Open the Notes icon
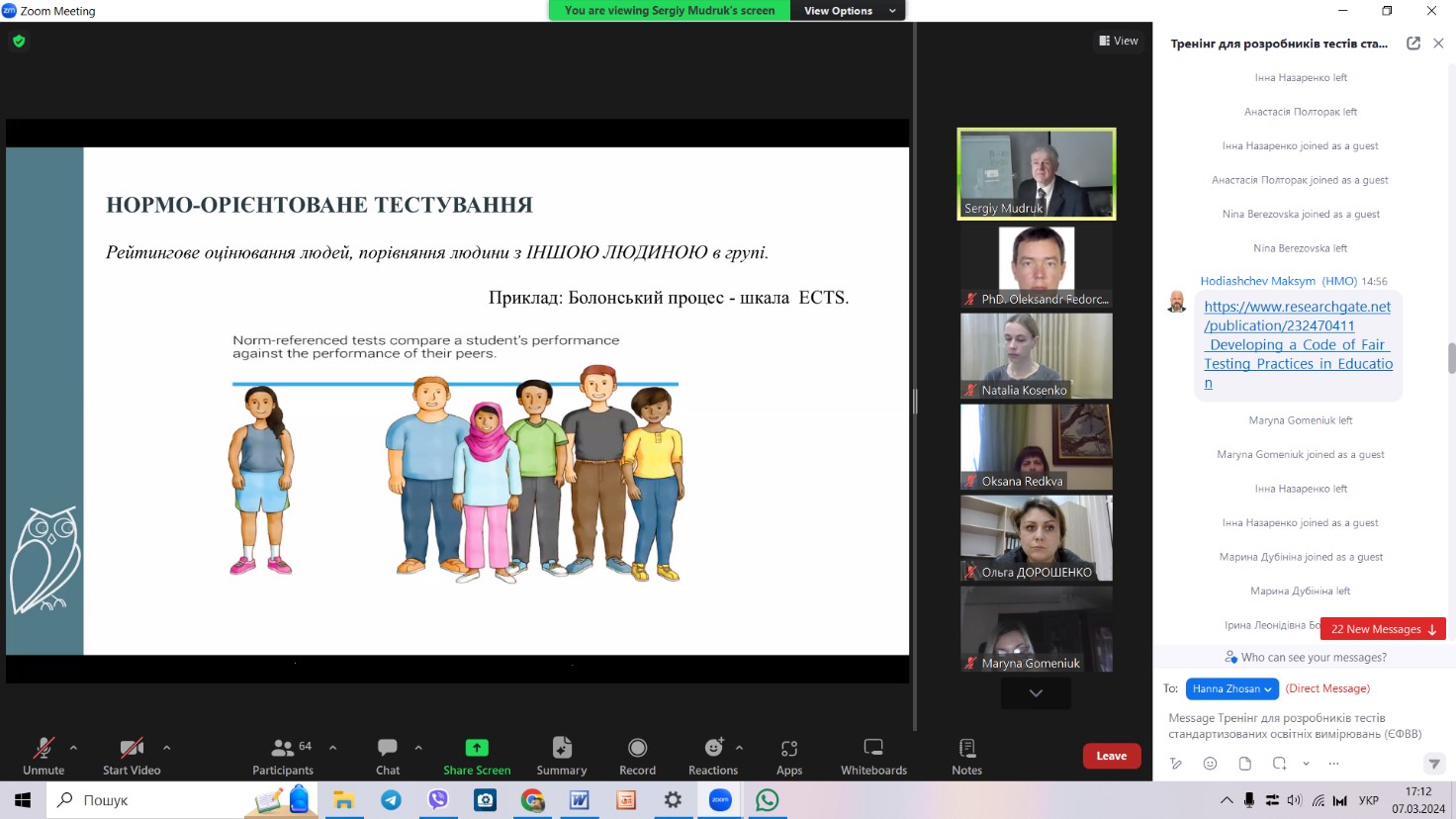 tap(966, 756)
